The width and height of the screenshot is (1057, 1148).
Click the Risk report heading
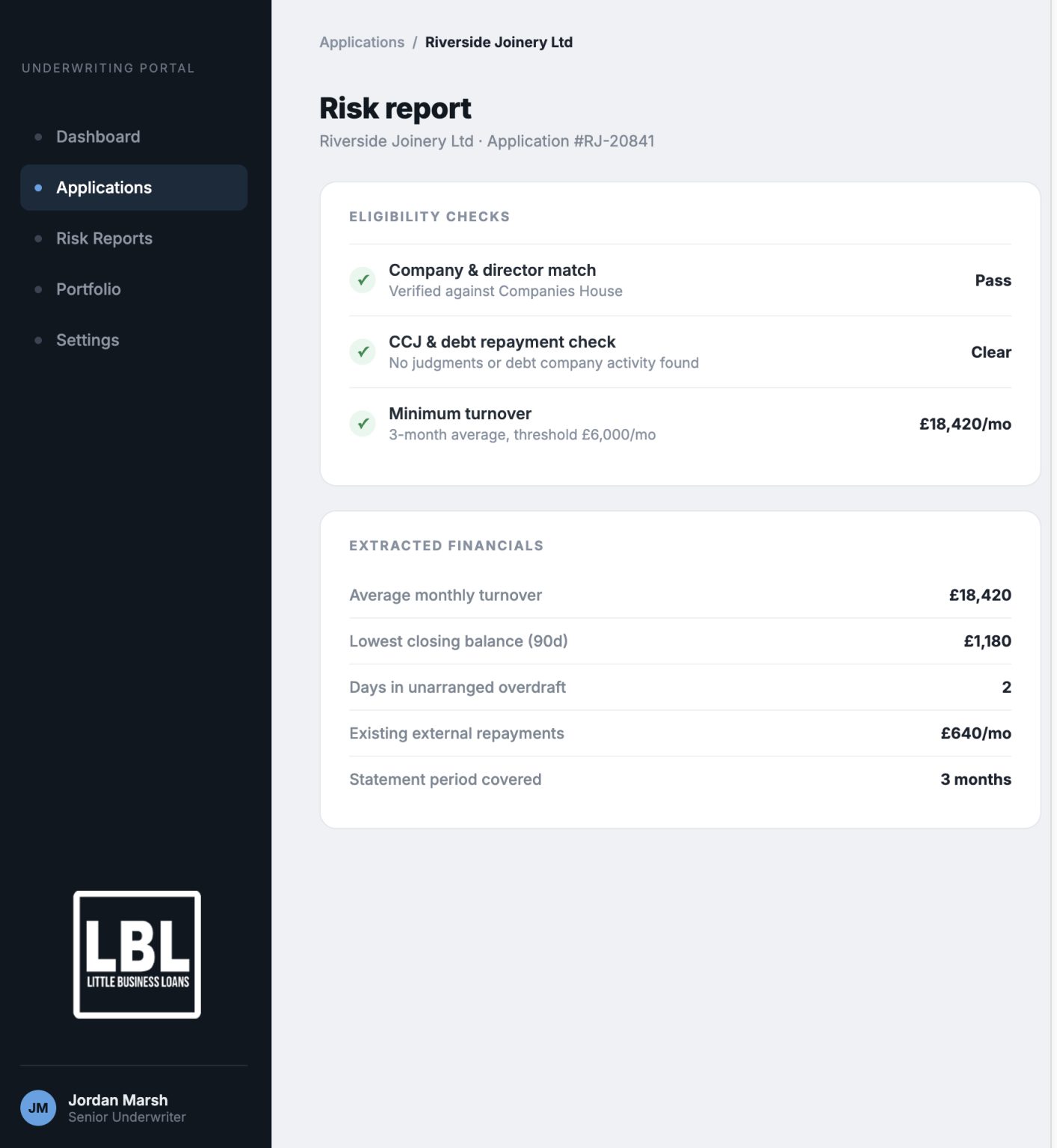(395, 108)
